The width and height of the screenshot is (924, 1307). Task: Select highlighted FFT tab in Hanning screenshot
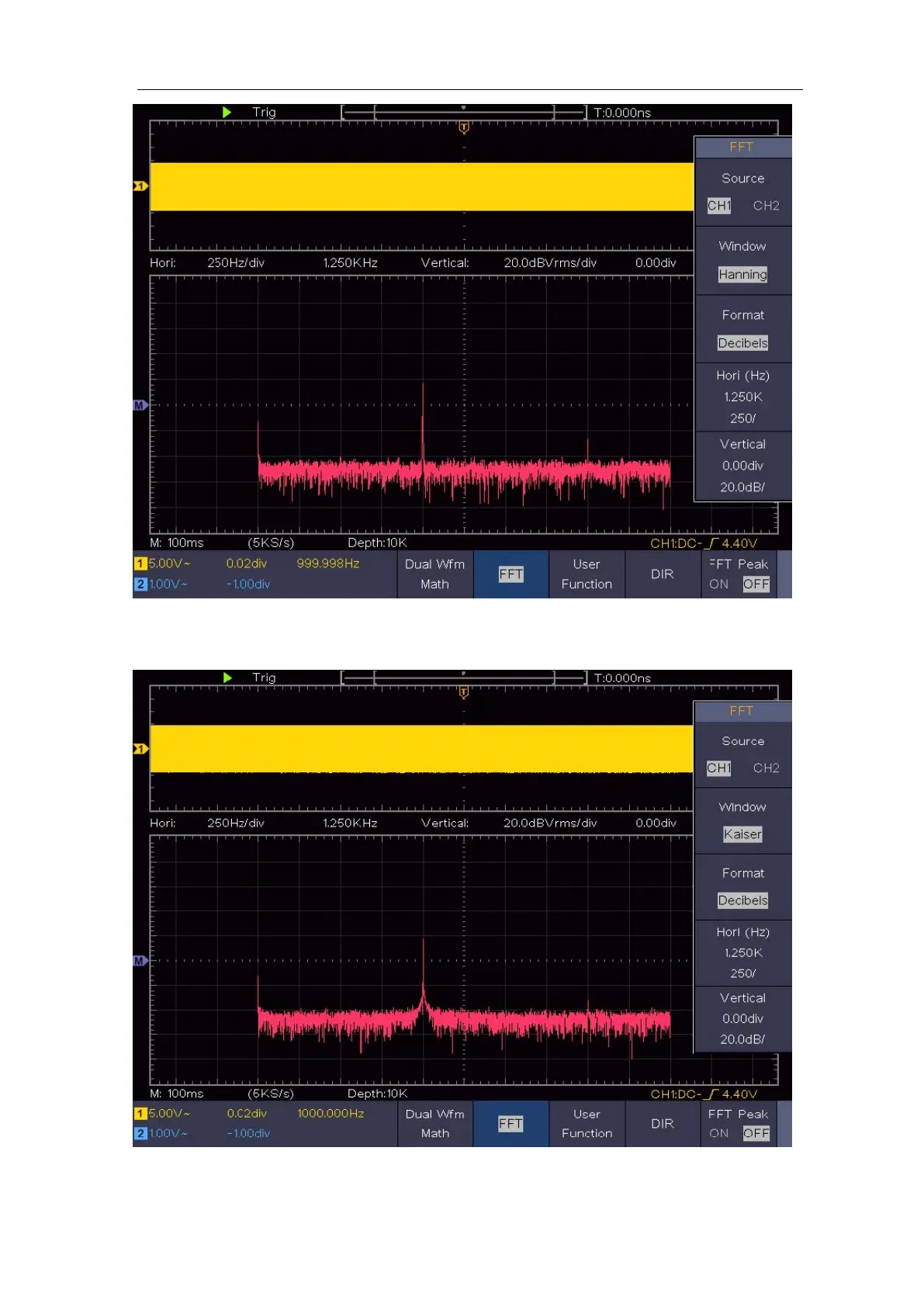(510, 574)
